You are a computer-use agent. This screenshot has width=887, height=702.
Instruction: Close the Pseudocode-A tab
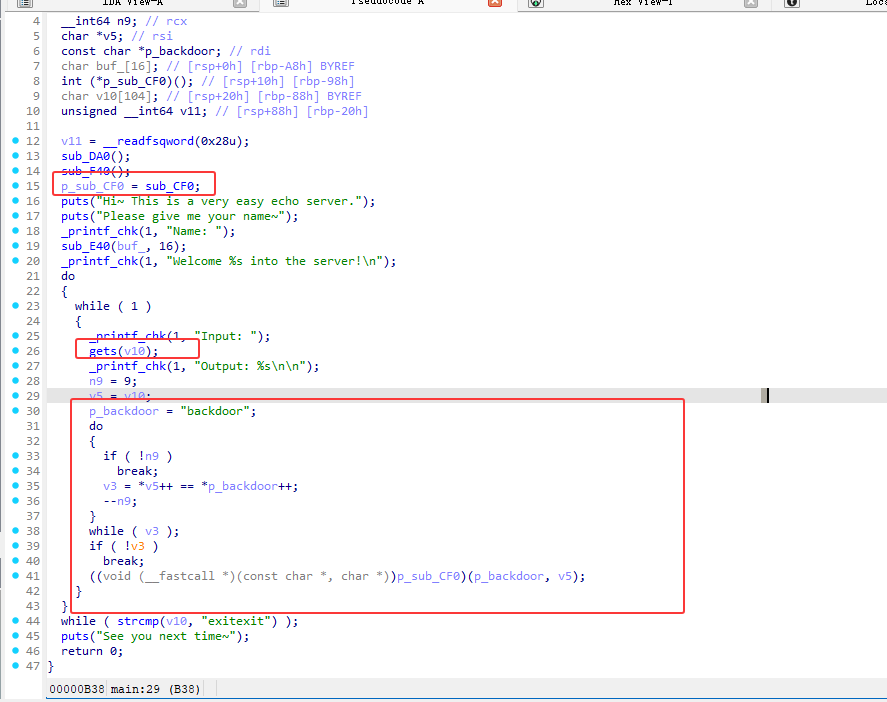[495, 4]
